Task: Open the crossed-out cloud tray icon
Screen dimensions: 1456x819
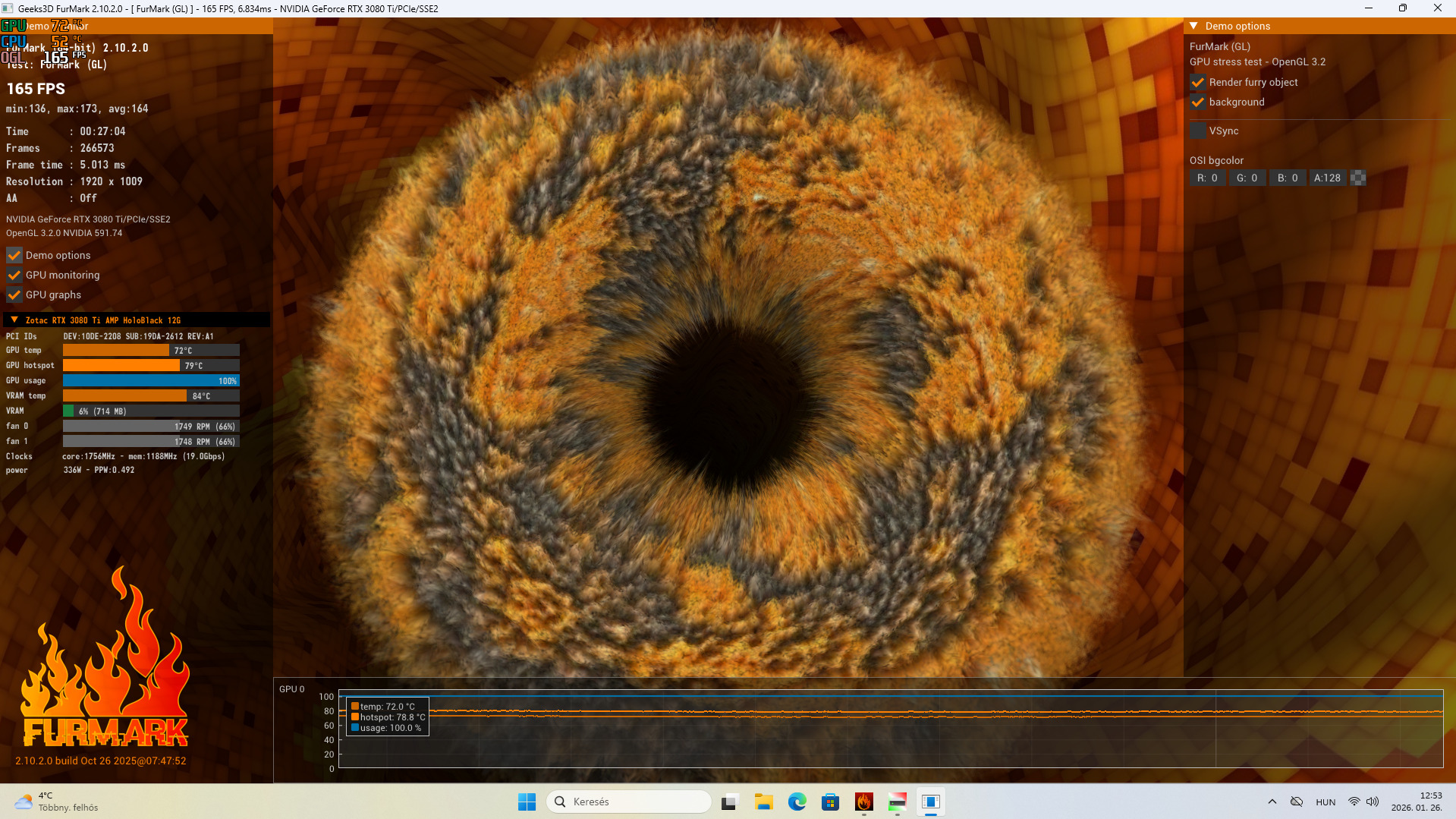Action: [1297, 802]
